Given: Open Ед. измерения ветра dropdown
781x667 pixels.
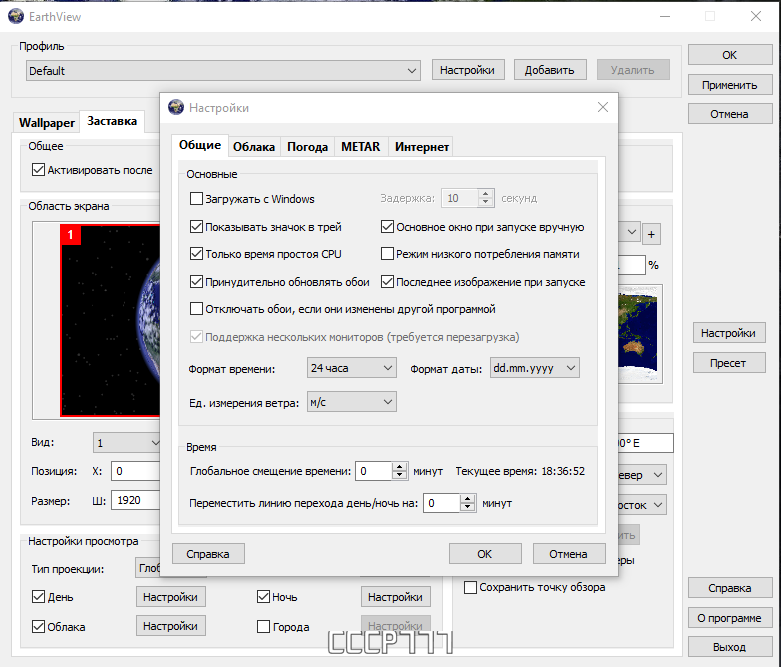Looking at the screenshot, I should 352,402.
